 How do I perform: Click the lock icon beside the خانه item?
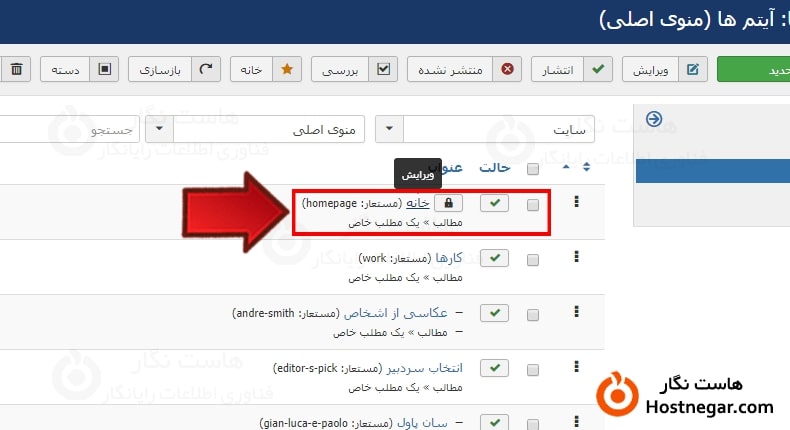[x=448, y=203]
